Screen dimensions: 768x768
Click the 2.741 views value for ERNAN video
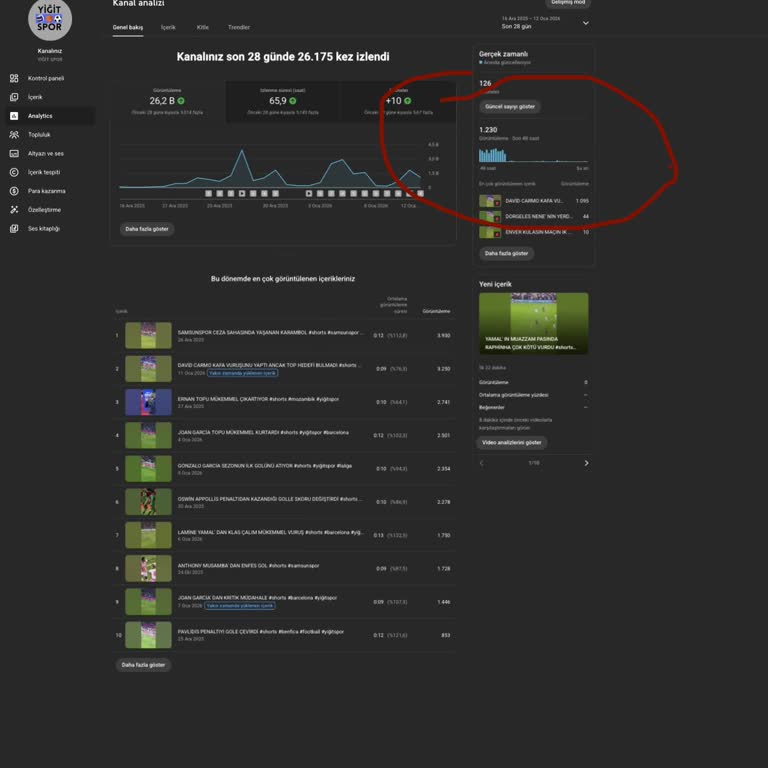pos(444,402)
